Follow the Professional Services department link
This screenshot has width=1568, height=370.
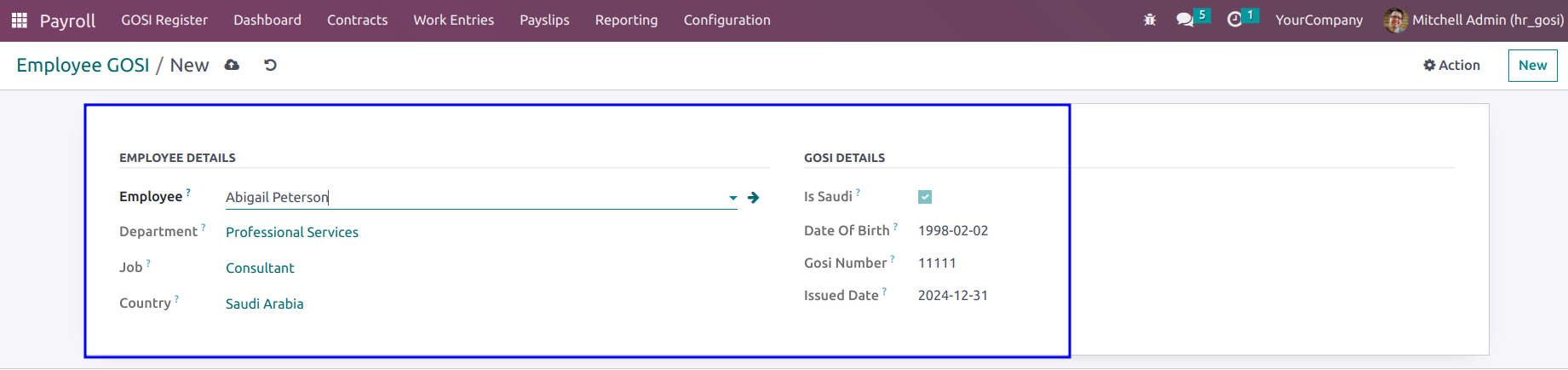click(292, 232)
